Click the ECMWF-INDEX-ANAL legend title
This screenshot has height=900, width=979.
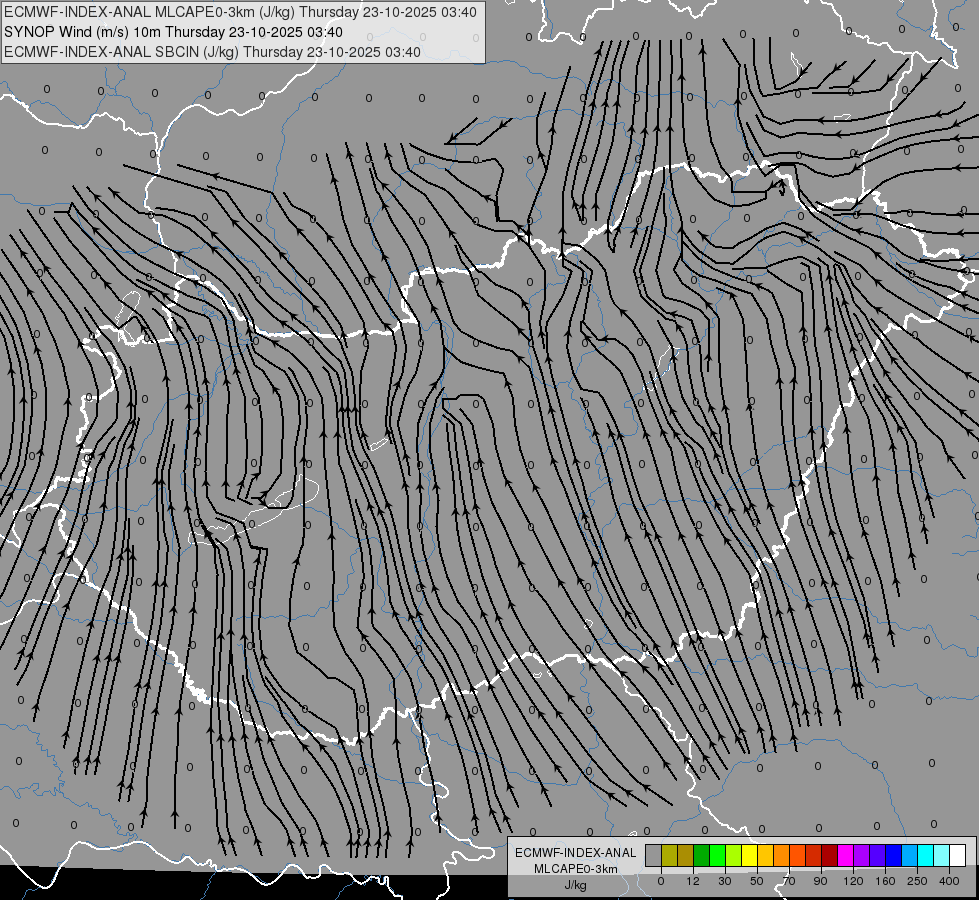(x=575, y=853)
